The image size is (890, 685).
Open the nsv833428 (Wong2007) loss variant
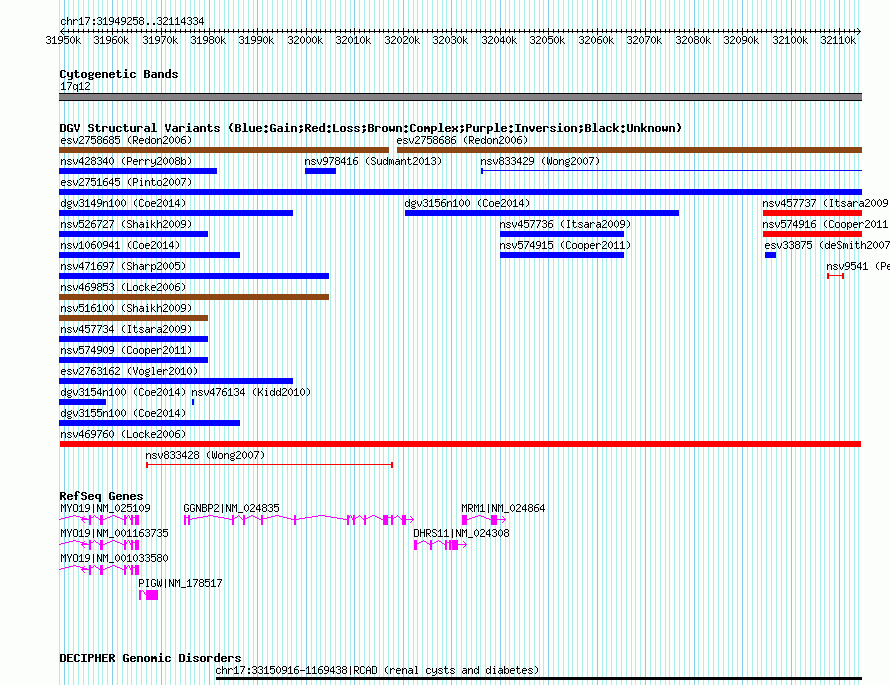point(270,465)
